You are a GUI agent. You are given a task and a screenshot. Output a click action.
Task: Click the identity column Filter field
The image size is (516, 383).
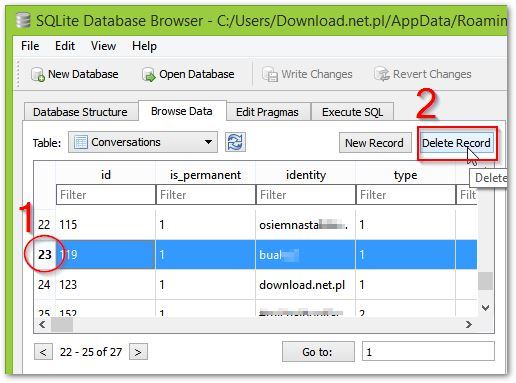(x=305, y=195)
